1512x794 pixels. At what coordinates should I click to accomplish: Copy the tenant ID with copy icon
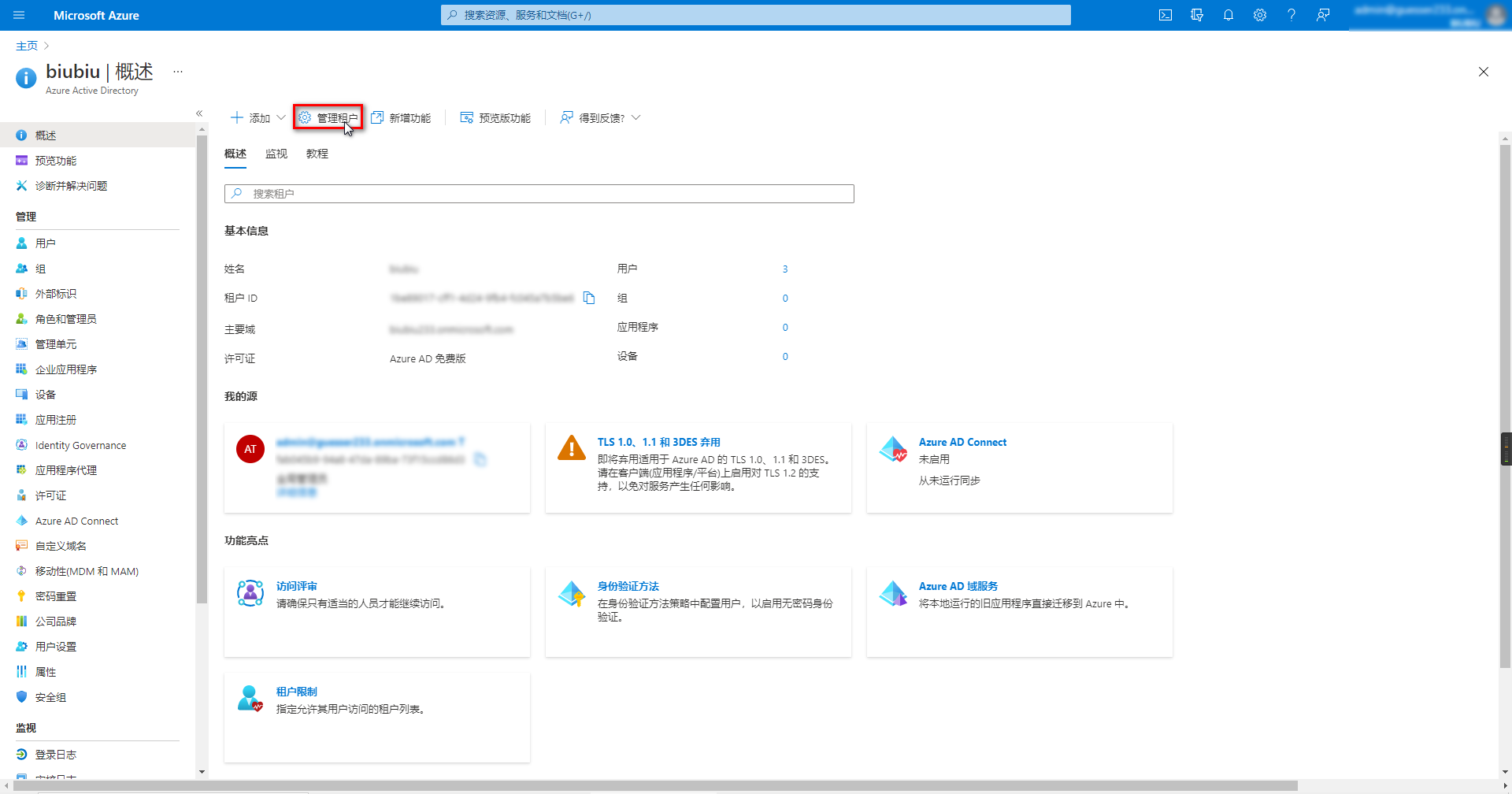coord(589,298)
